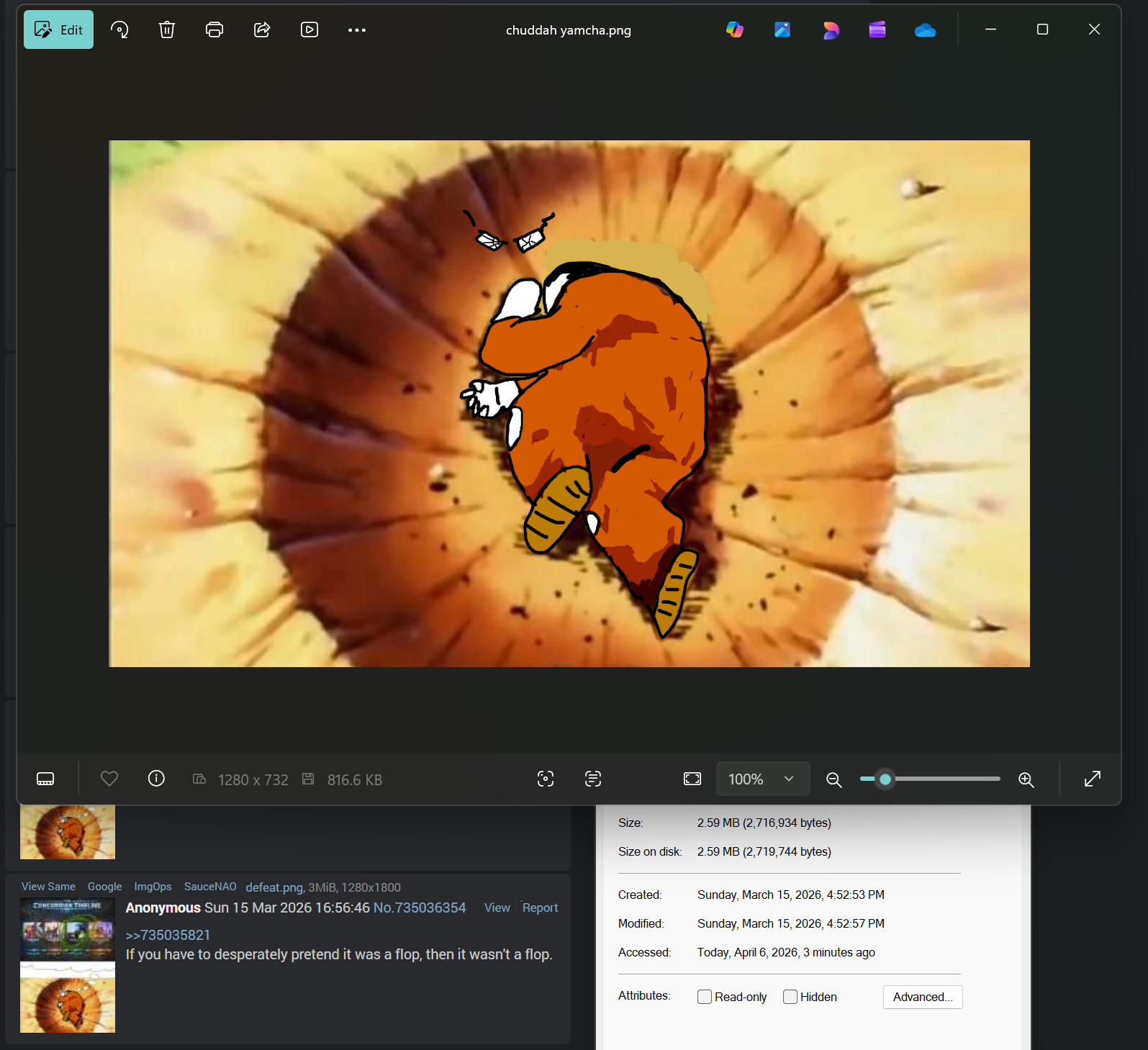
Task: Open the thumbnail above the defeat.png post
Action: 68,832
